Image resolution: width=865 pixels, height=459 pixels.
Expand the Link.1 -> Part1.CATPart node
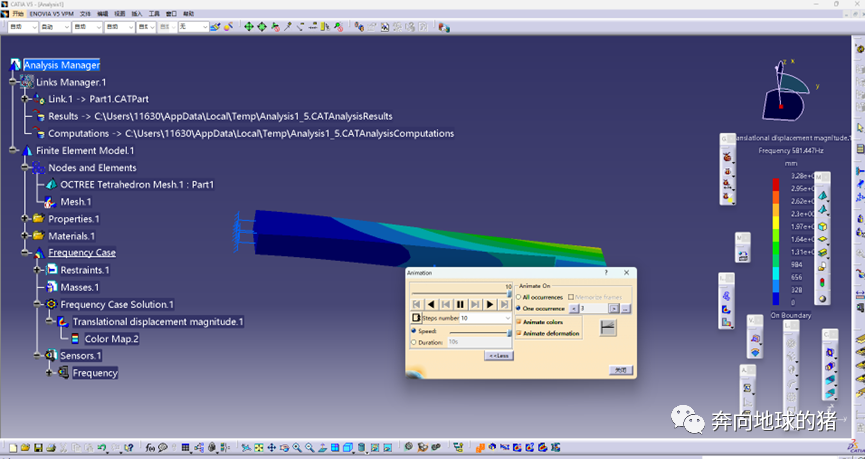25,99
